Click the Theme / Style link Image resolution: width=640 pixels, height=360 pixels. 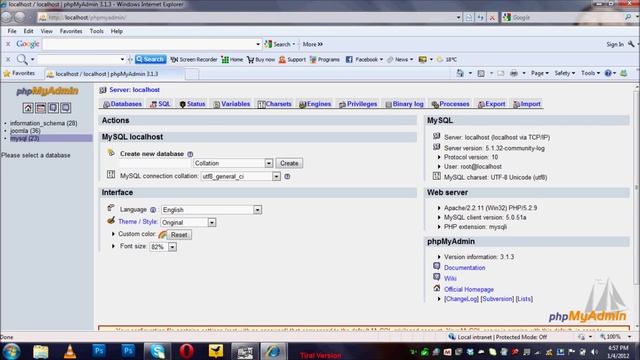tap(138, 222)
